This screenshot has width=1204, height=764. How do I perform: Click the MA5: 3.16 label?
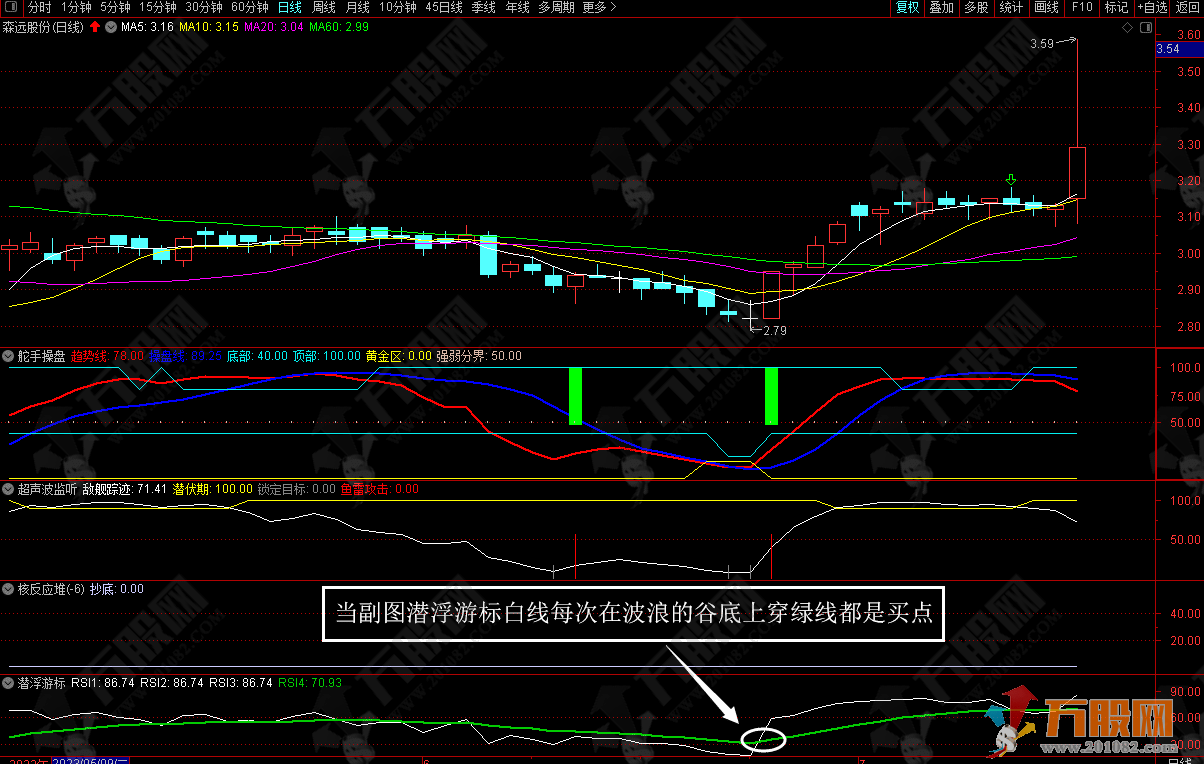(x=148, y=27)
